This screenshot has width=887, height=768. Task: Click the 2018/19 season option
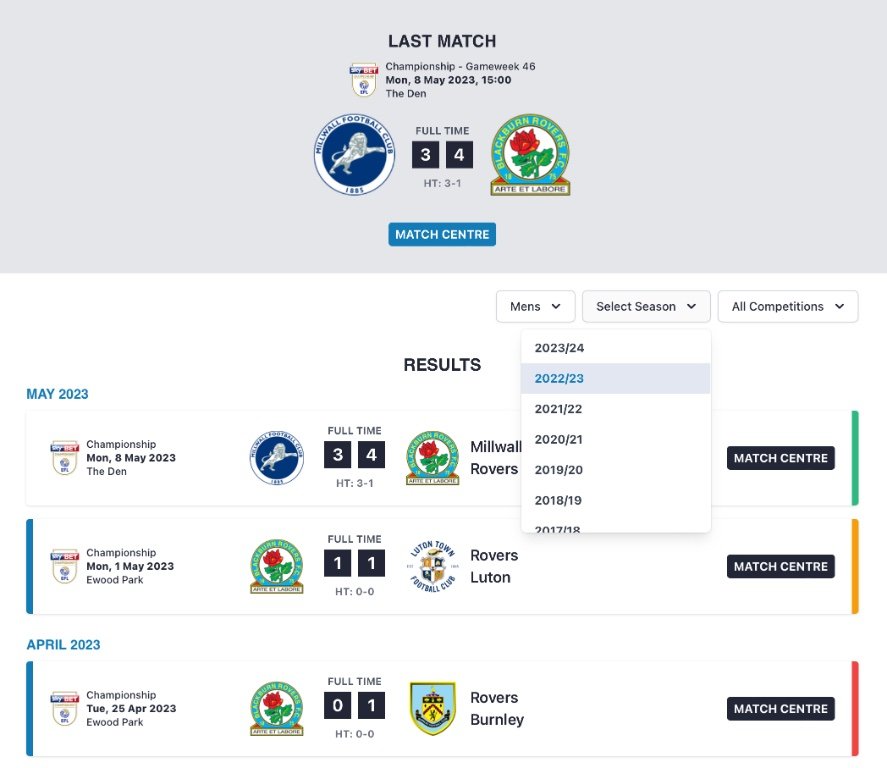559,500
